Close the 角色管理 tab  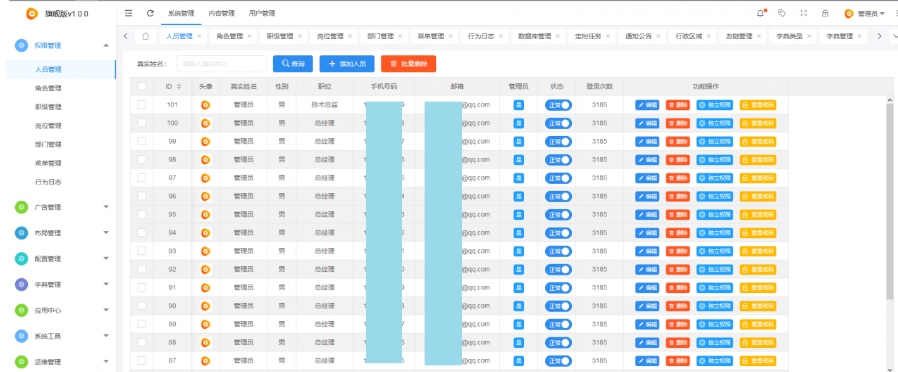click(x=249, y=36)
